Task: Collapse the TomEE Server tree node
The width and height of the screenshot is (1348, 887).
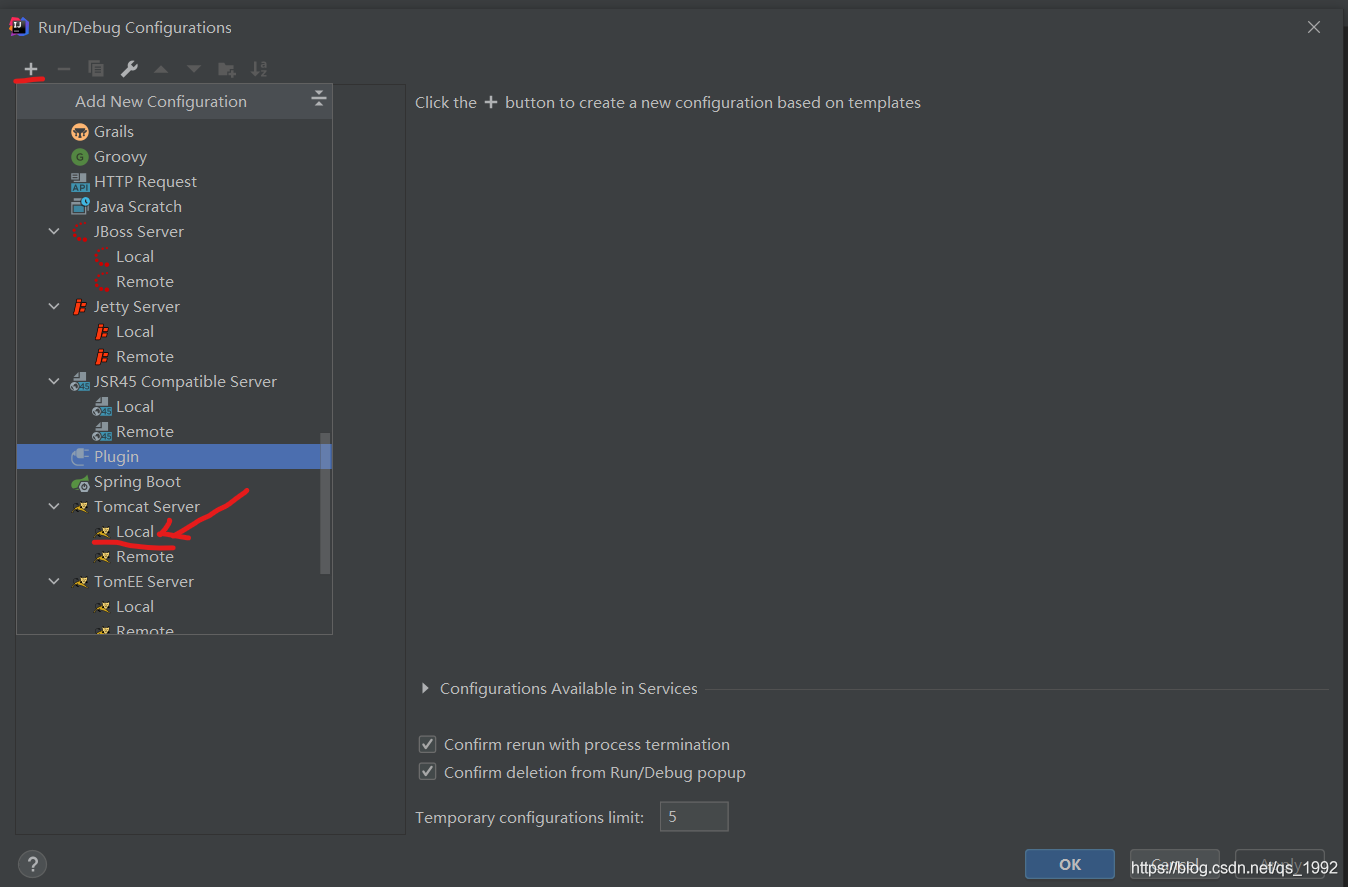Action: [x=54, y=581]
